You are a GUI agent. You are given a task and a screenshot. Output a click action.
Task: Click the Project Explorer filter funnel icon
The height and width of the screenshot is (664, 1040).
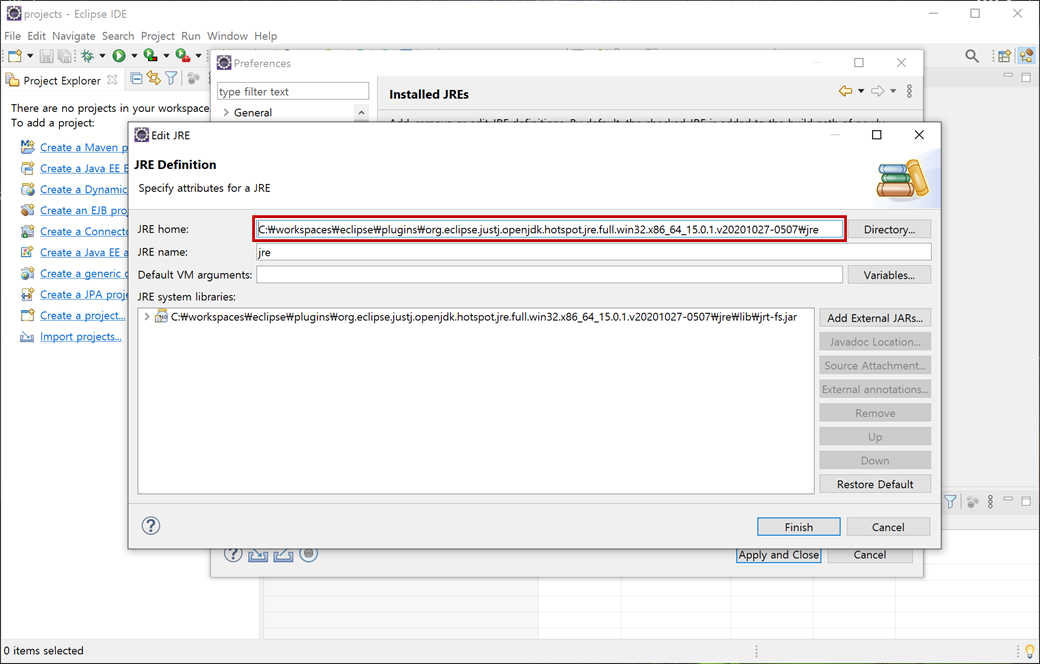pyautogui.click(x=171, y=79)
